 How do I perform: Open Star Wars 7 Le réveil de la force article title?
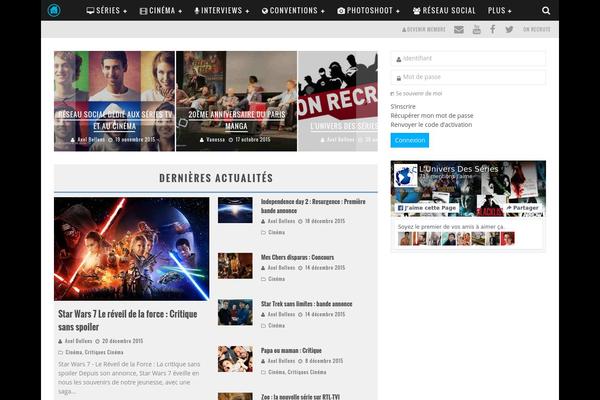[127, 320]
